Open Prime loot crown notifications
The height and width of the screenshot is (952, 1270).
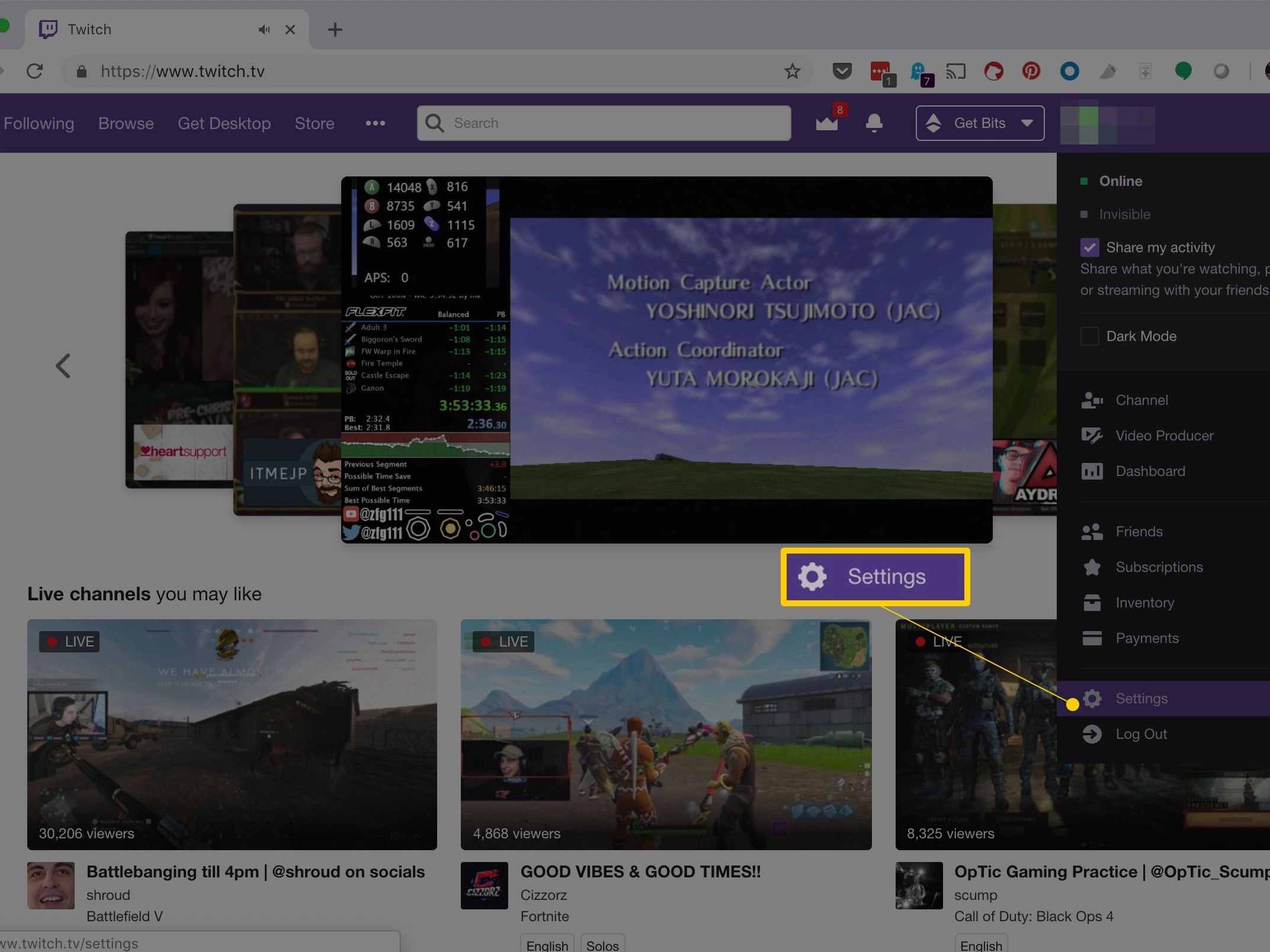point(827,122)
